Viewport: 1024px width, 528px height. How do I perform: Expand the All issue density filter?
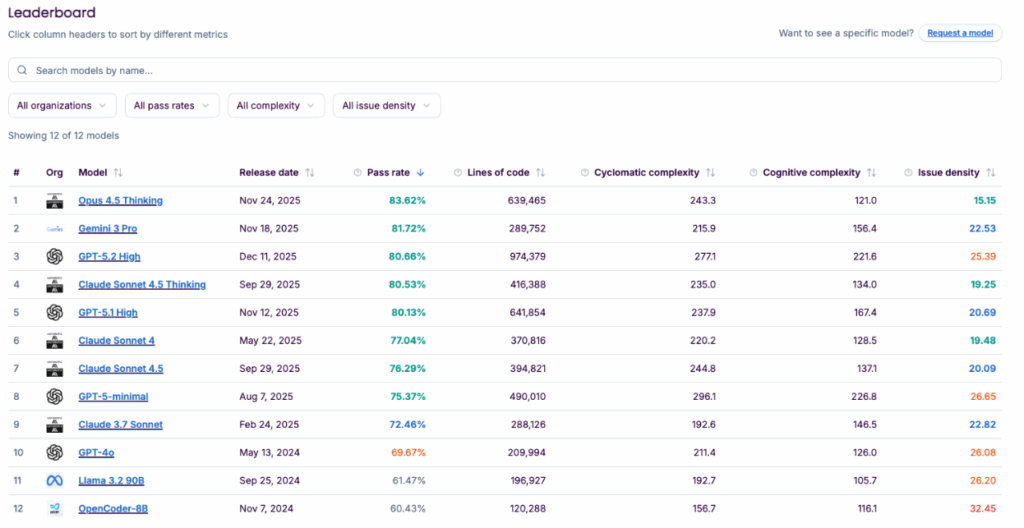(387, 106)
